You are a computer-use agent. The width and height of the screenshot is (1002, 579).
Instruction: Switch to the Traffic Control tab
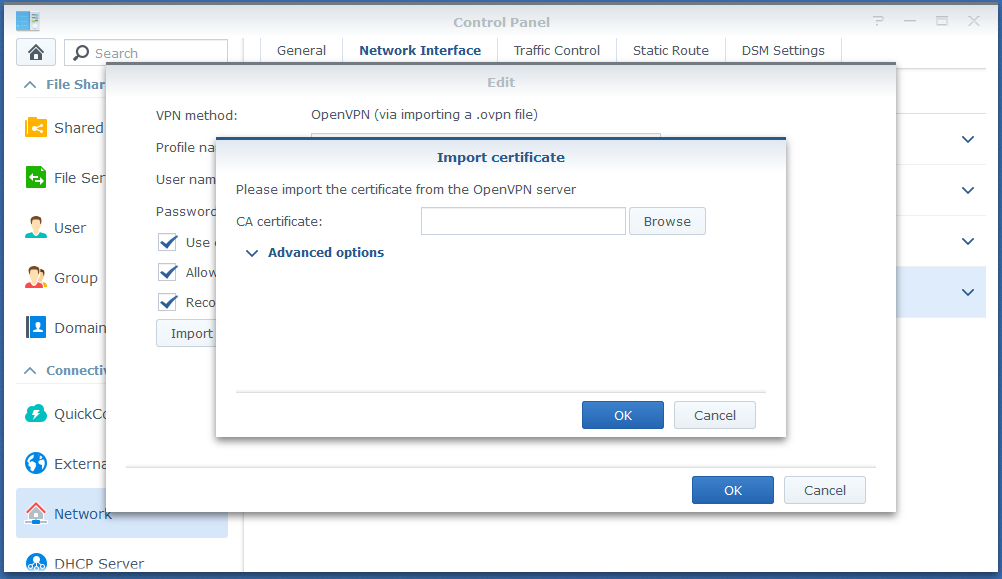coord(557,50)
